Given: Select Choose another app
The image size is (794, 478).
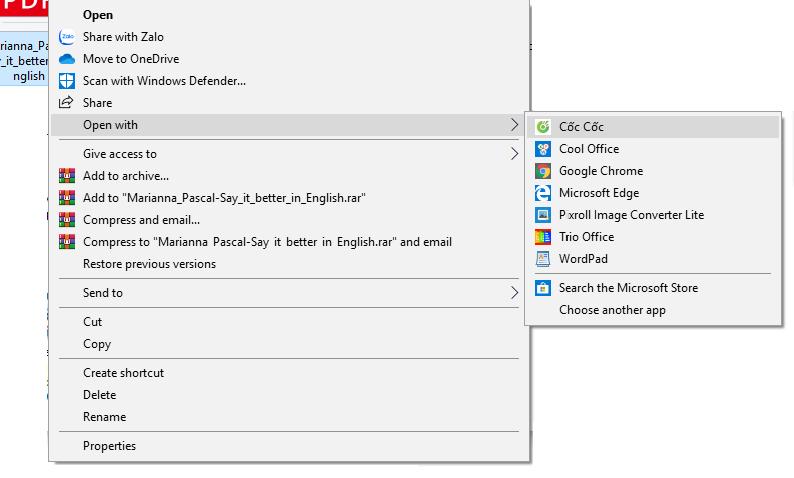Looking at the screenshot, I should pyautogui.click(x=653, y=310).
